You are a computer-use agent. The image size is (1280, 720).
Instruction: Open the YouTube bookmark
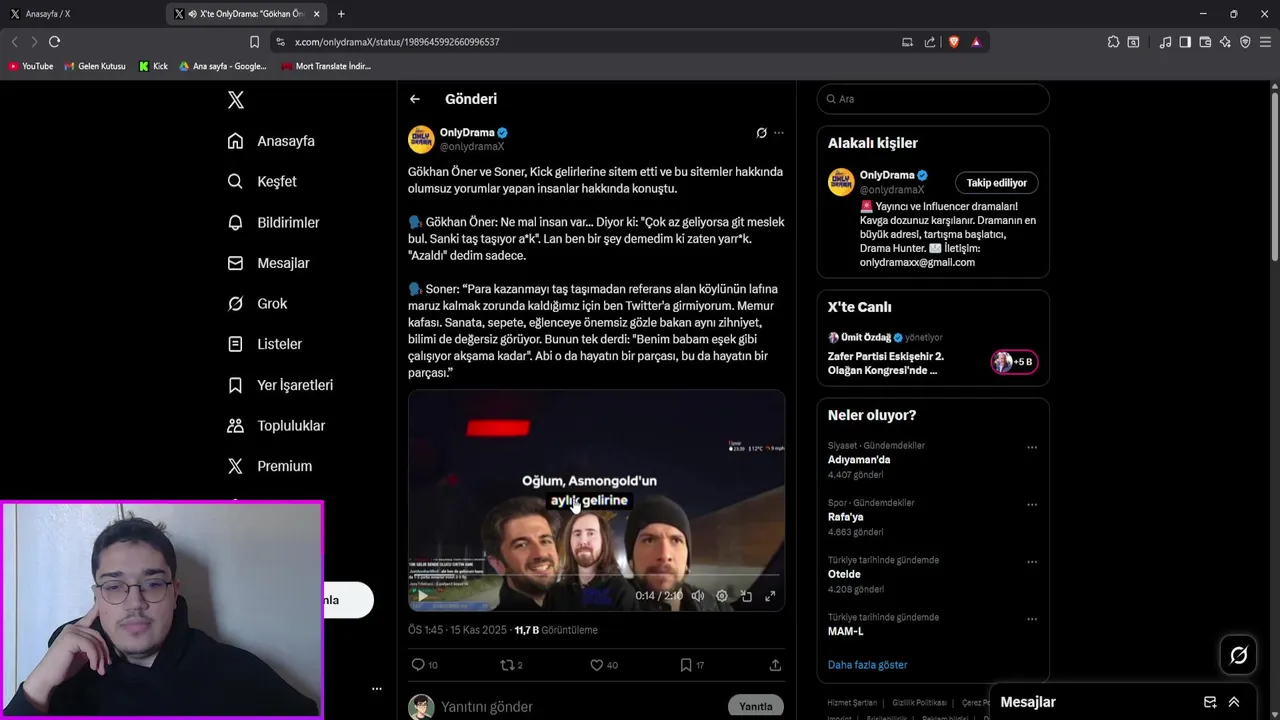coord(30,66)
